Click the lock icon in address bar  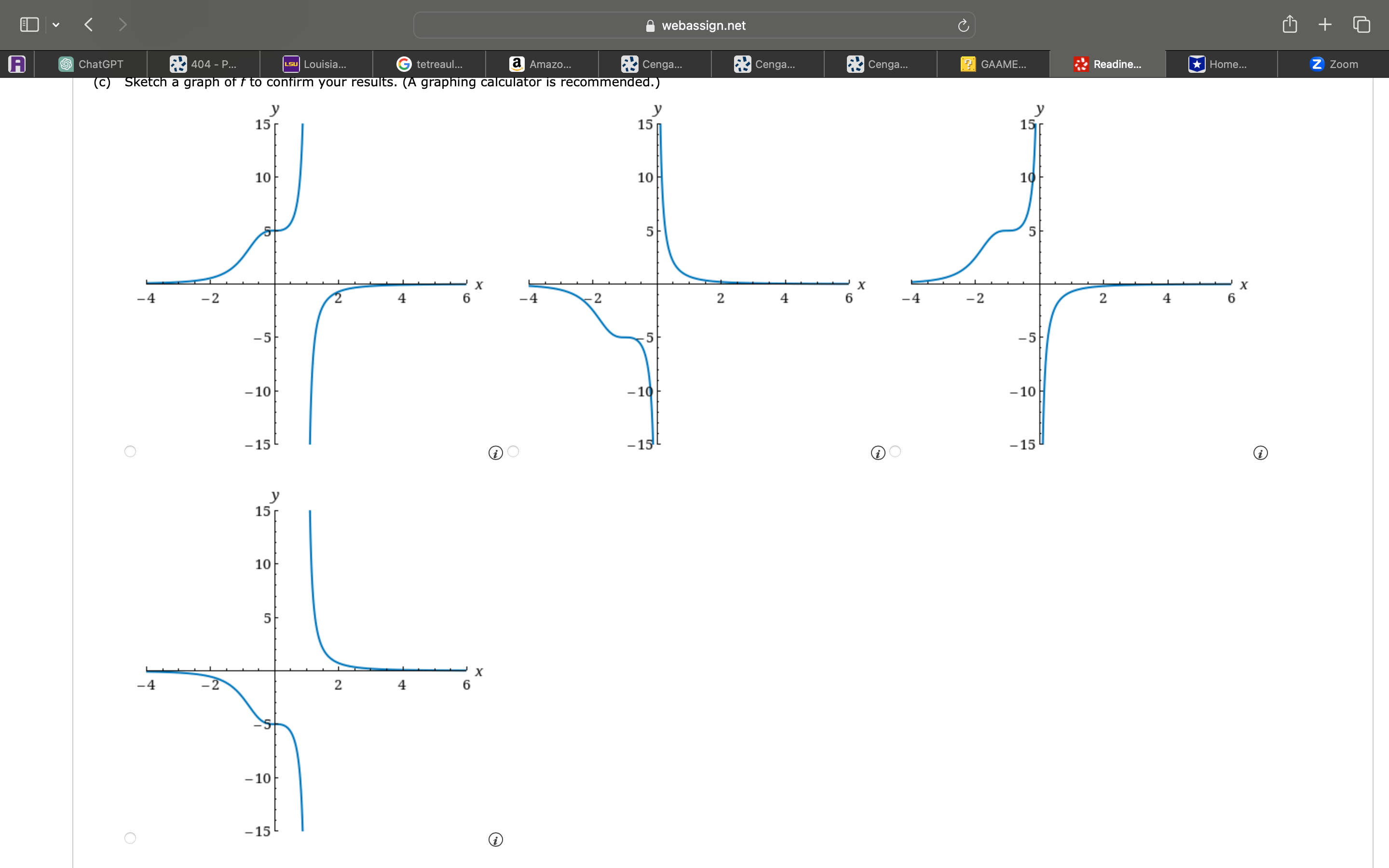coord(650,26)
